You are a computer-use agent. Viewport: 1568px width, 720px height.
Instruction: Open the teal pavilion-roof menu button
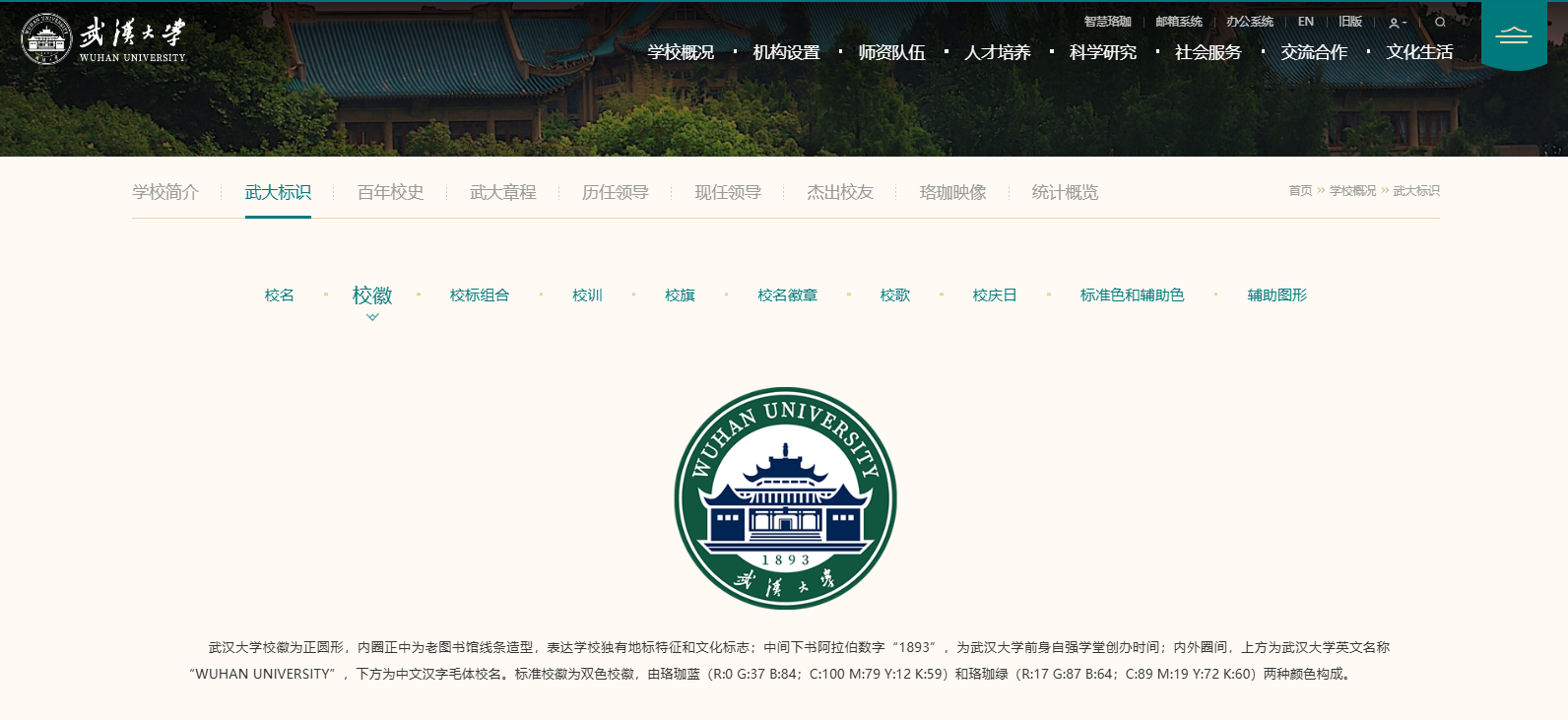click(1514, 35)
